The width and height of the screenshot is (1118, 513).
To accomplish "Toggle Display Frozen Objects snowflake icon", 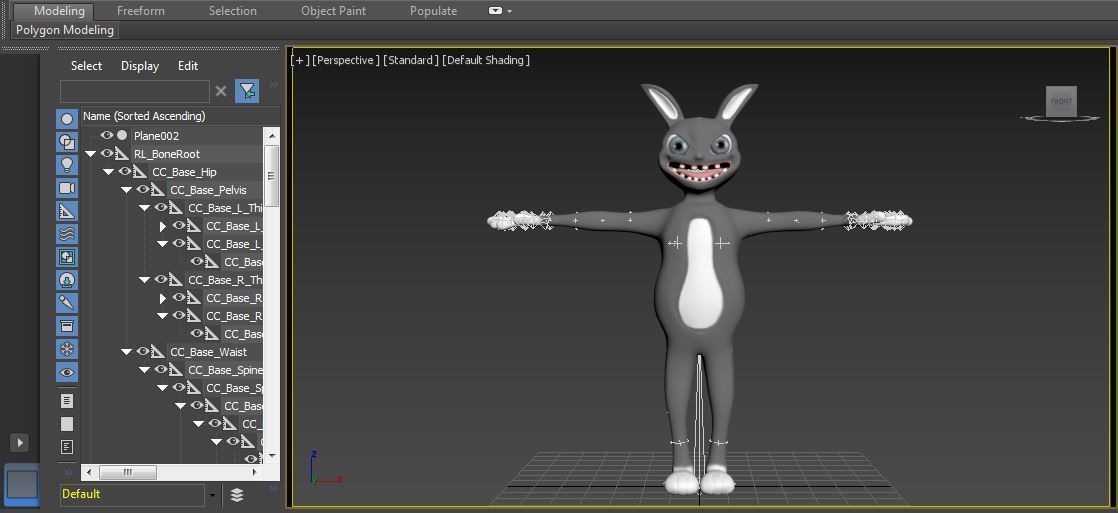I will [x=67, y=349].
